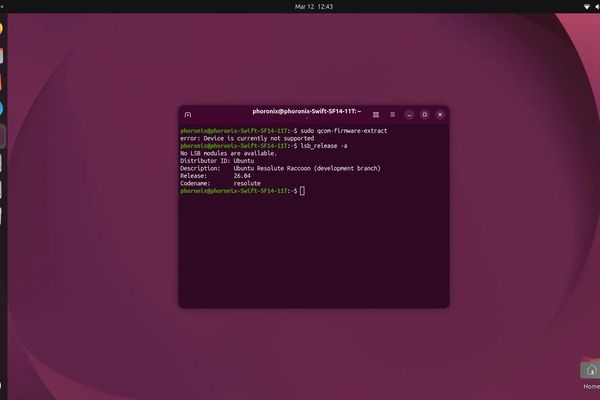The image size is (600, 400).
Task: Minimize the terminal window
Action: click(409, 114)
